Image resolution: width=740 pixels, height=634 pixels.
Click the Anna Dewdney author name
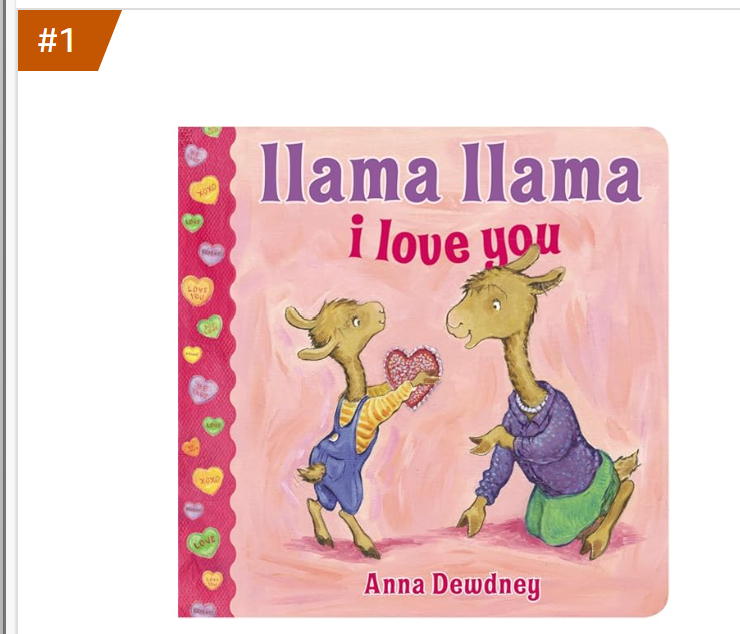coord(452,585)
